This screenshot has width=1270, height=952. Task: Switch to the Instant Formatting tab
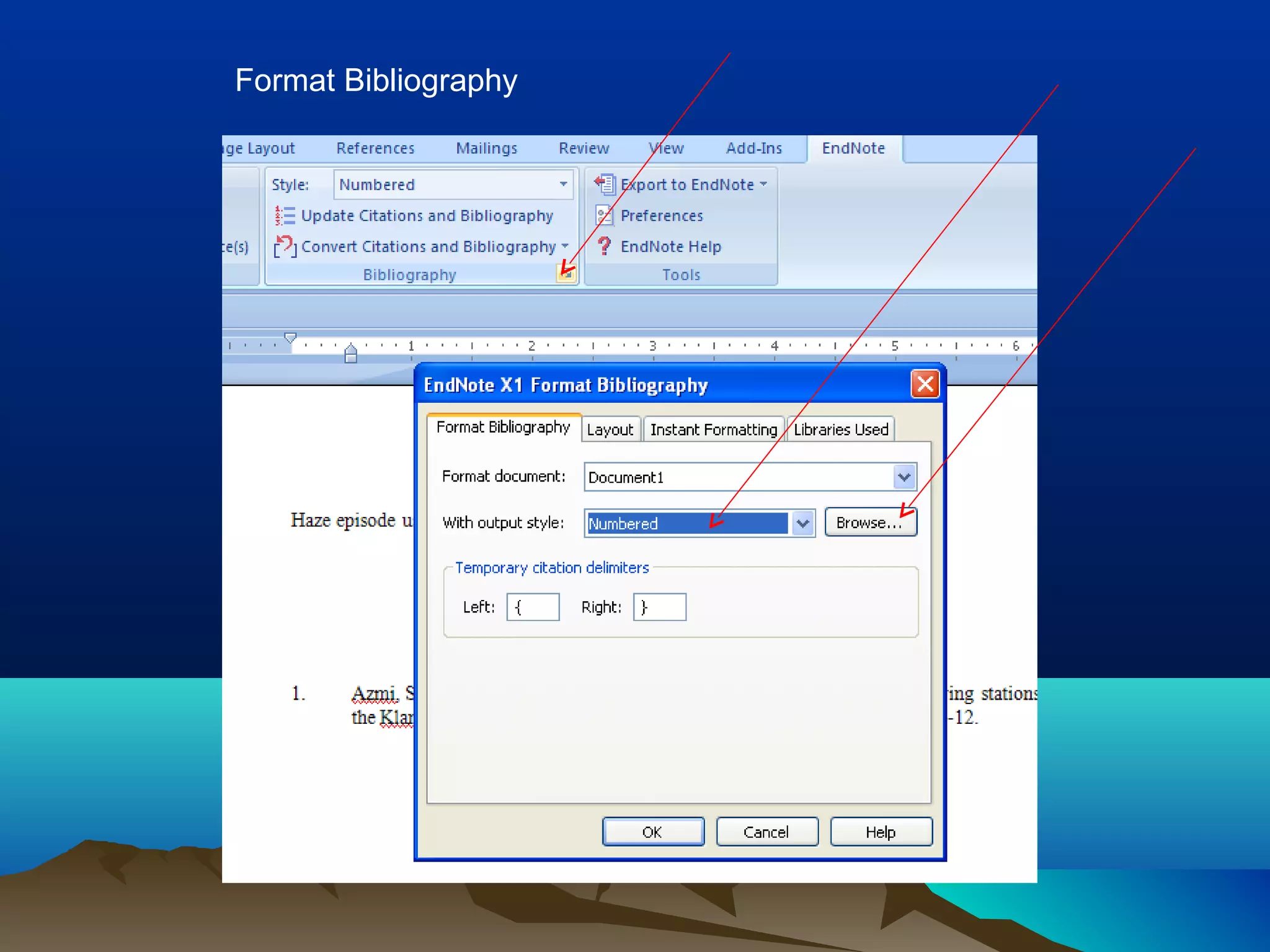pos(713,430)
